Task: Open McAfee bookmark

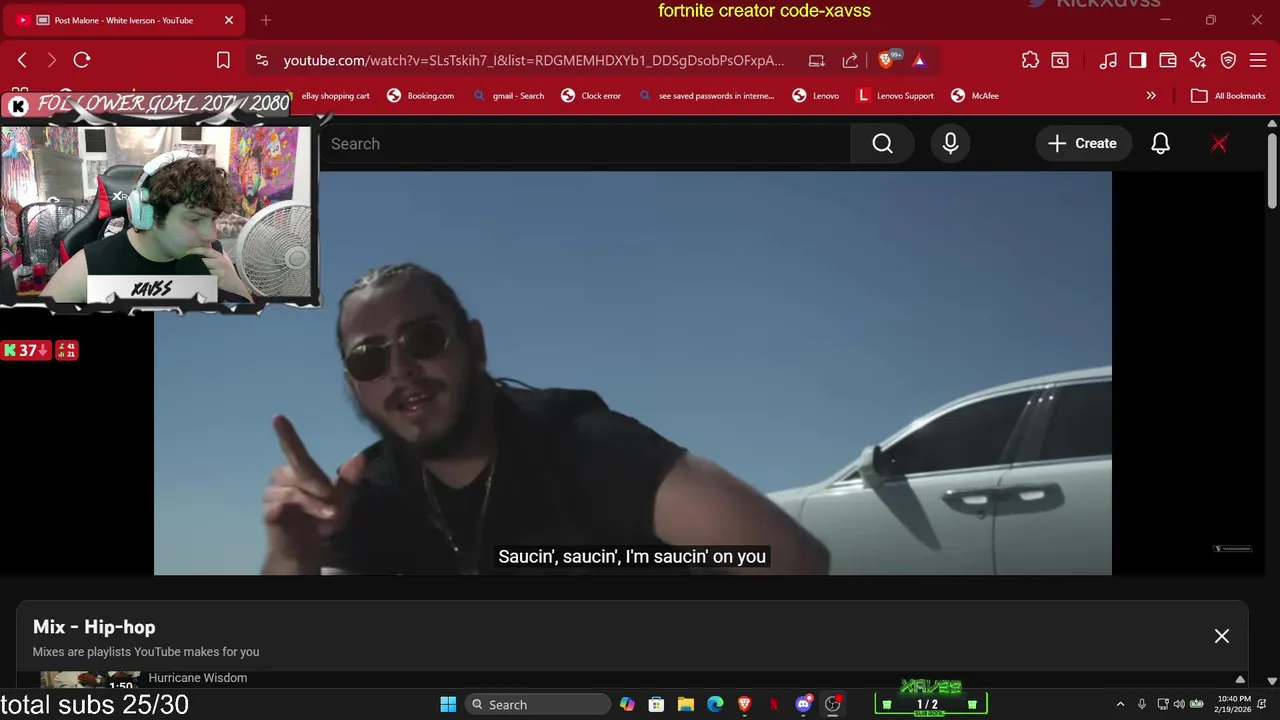Action: click(x=975, y=96)
